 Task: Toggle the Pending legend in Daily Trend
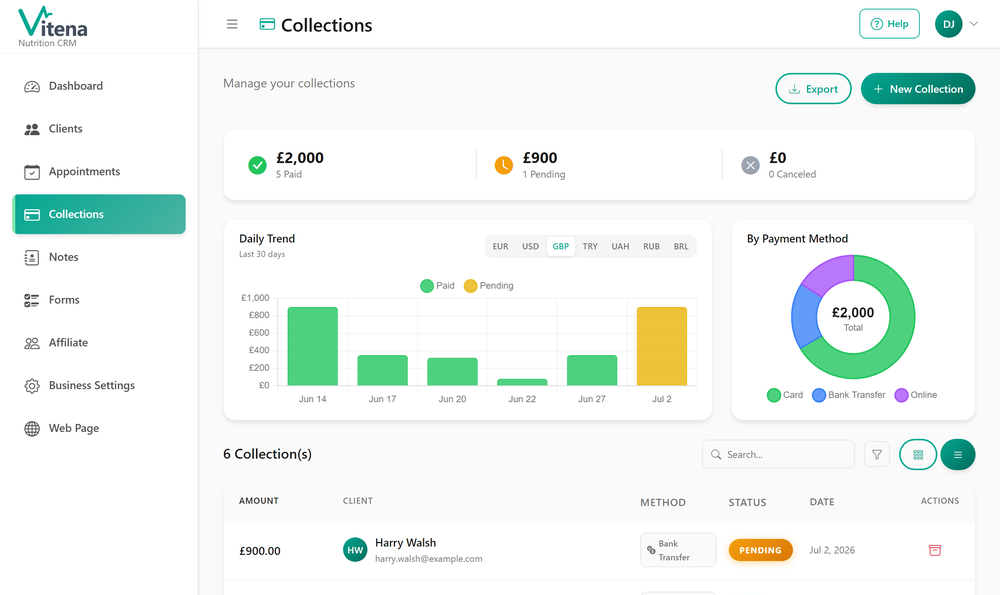[489, 286]
